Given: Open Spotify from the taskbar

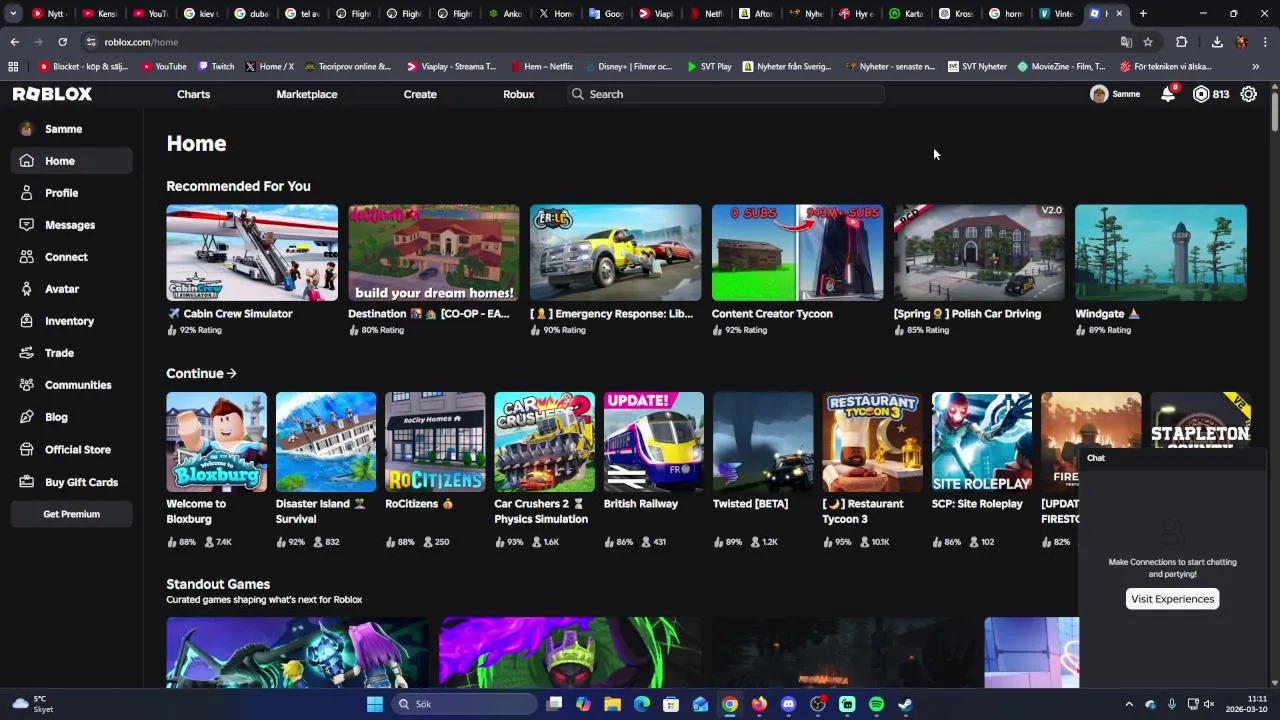Looking at the screenshot, I should point(876,704).
